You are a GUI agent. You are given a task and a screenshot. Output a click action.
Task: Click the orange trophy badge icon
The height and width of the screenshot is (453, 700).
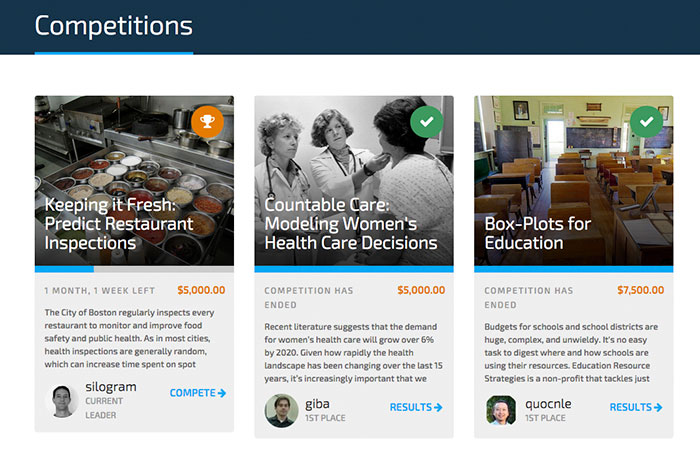[207, 121]
